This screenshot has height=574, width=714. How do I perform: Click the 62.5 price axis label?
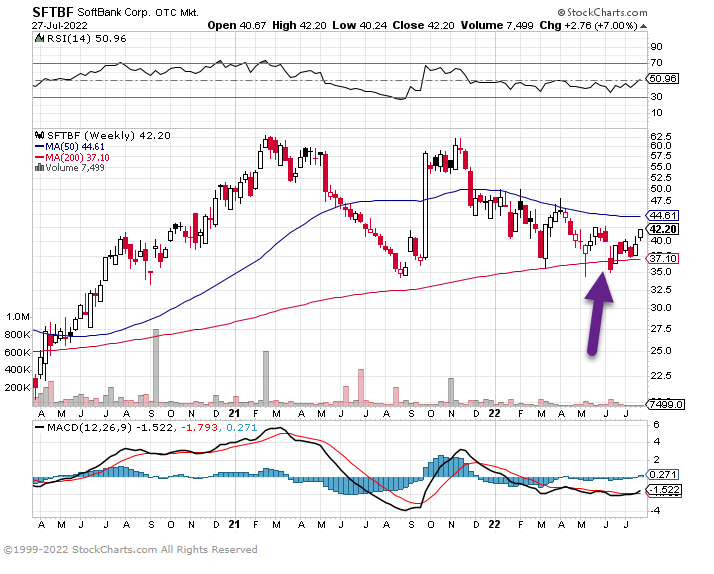661,137
